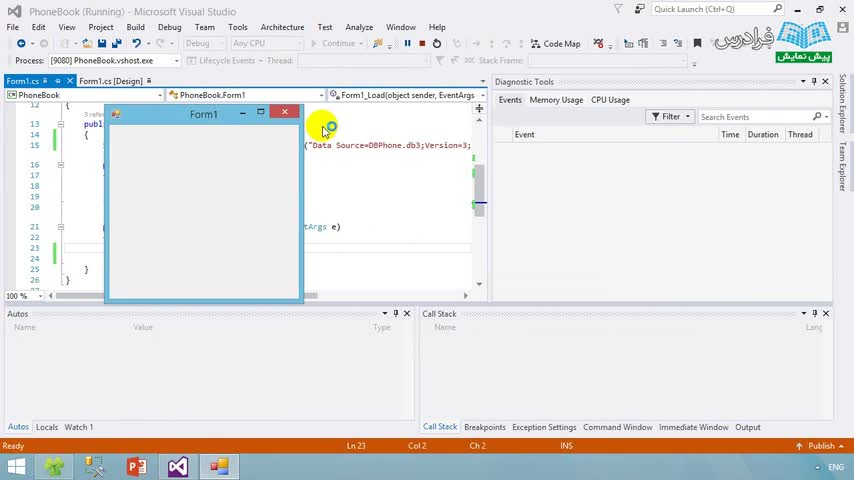Pin the Call Stack panel
The height and width of the screenshot is (480, 854).
click(x=815, y=314)
